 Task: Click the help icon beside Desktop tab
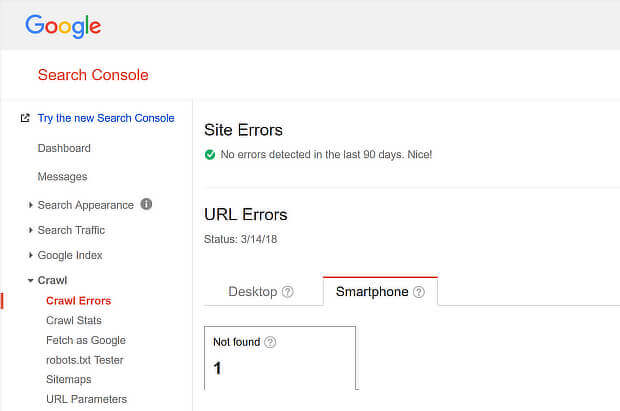288,292
